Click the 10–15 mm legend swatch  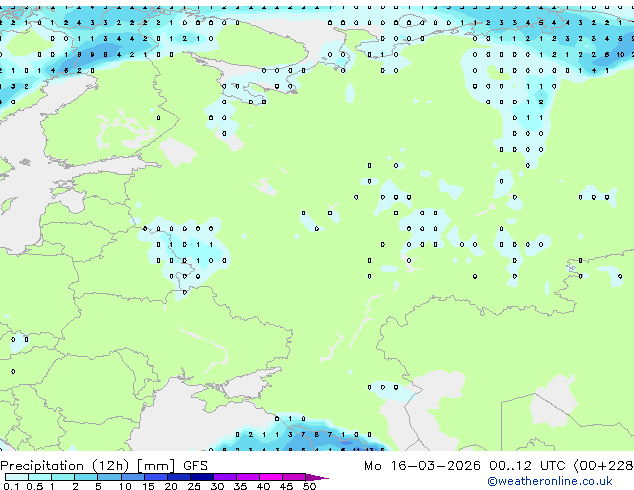[133, 477]
